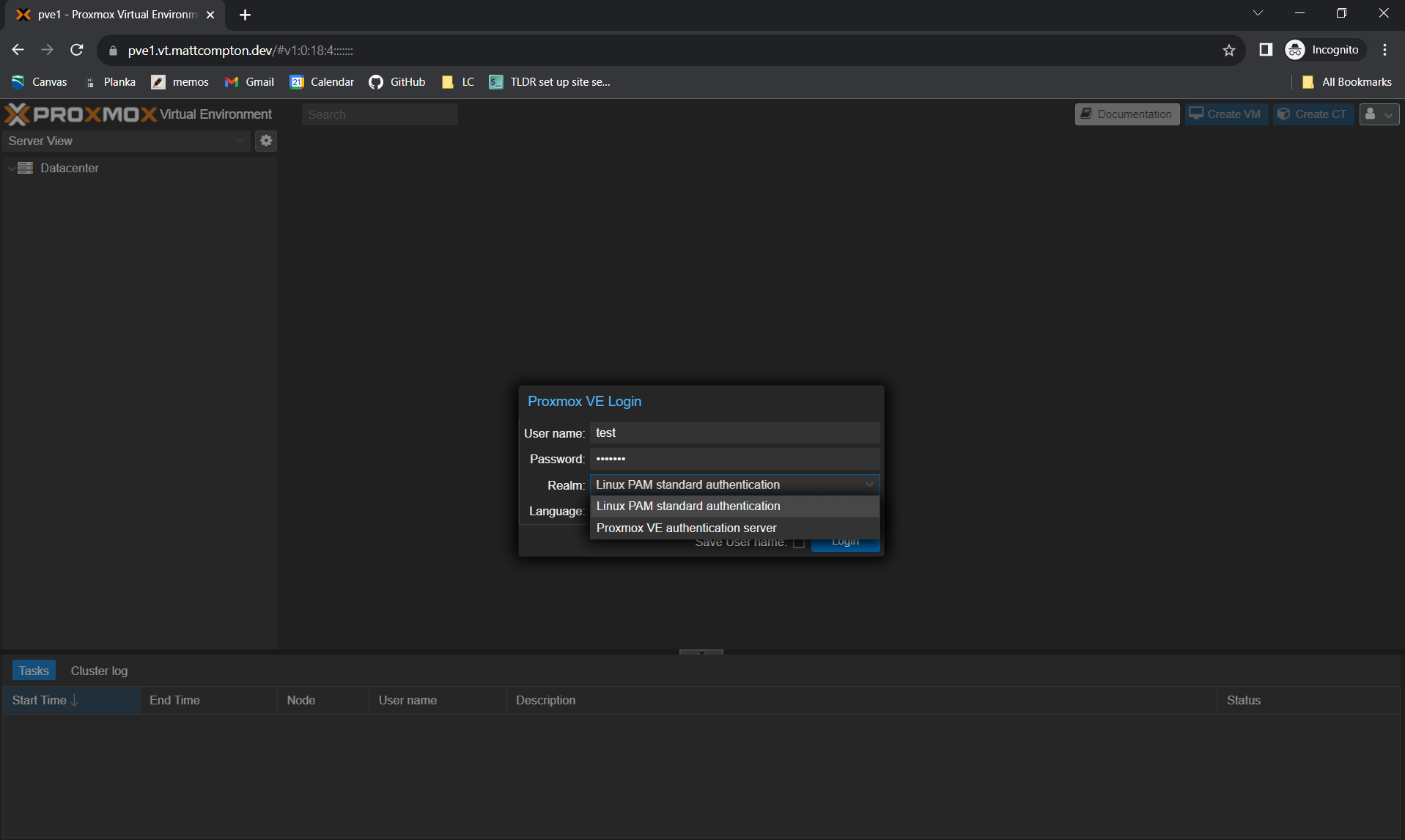Open the tab search chevron
Screen dimensions: 1405x840
tap(1258, 13)
